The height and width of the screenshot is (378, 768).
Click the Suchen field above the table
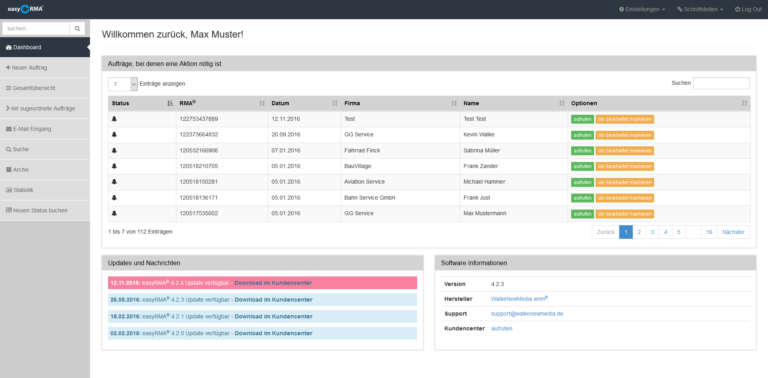click(721, 83)
